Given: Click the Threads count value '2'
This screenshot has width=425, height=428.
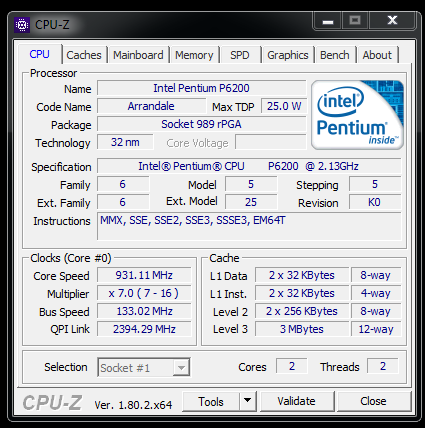Looking at the screenshot, I should click(383, 366).
